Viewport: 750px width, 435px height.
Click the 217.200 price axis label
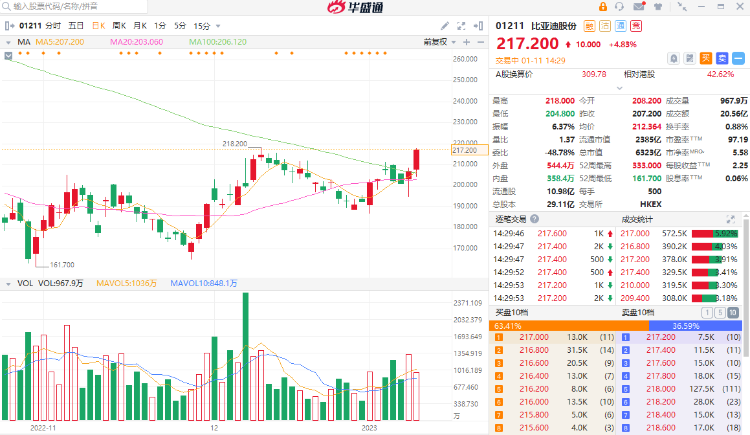[469, 150]
